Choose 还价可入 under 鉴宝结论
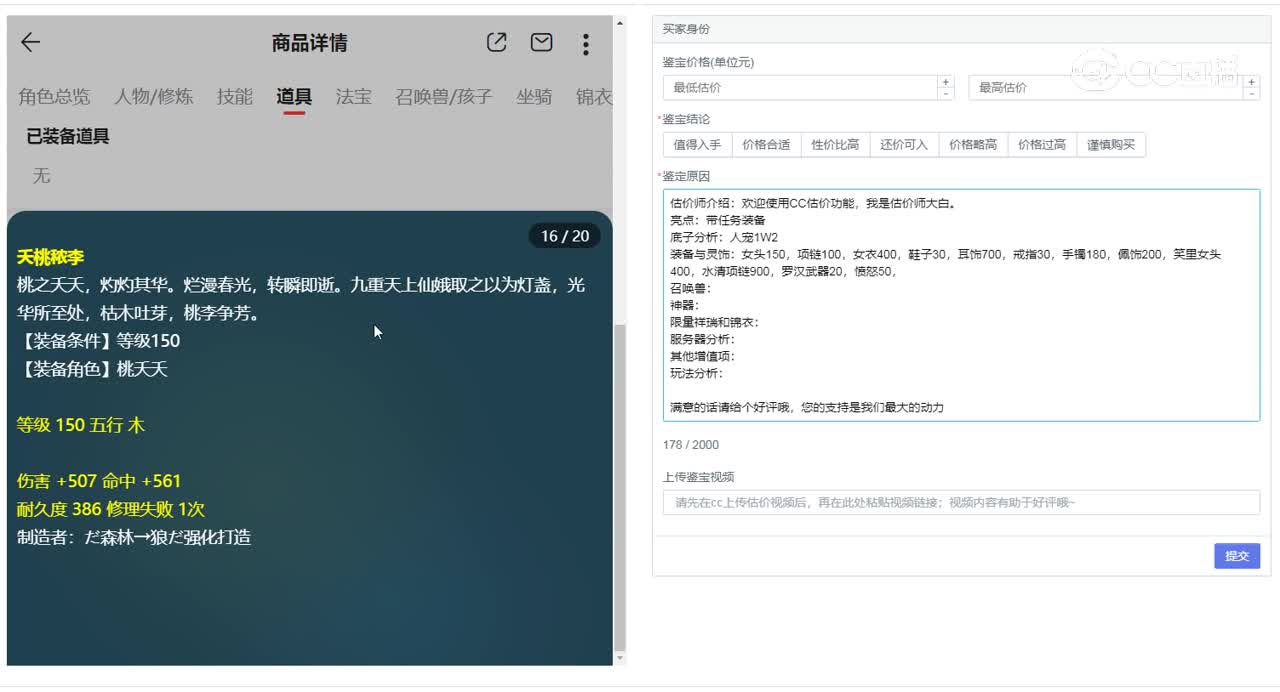Viewport: 1280px width, 692px height. 903,144
